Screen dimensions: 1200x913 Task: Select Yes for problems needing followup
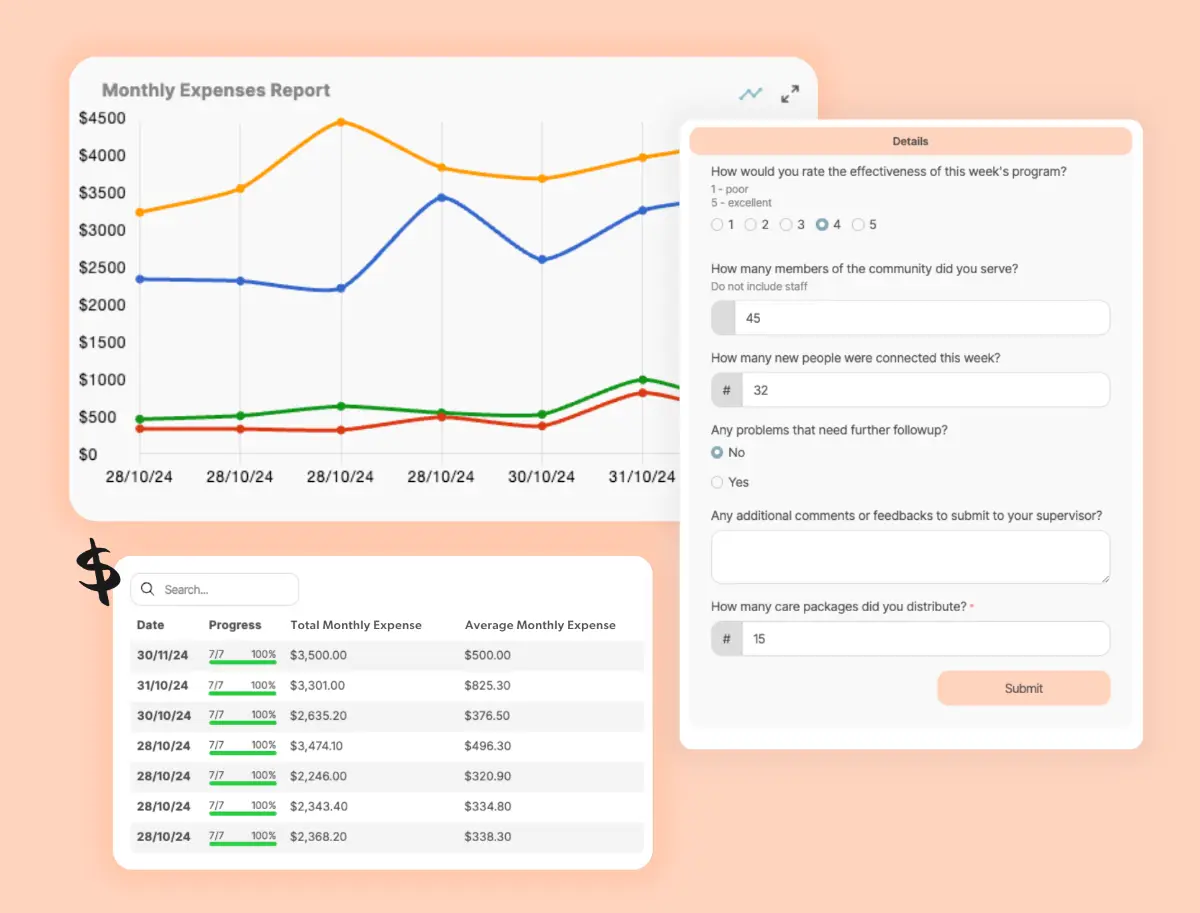click(717, 482)
